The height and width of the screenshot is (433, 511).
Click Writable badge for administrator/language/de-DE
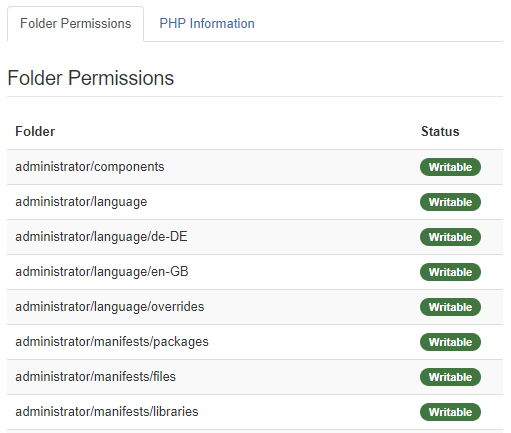450,237
